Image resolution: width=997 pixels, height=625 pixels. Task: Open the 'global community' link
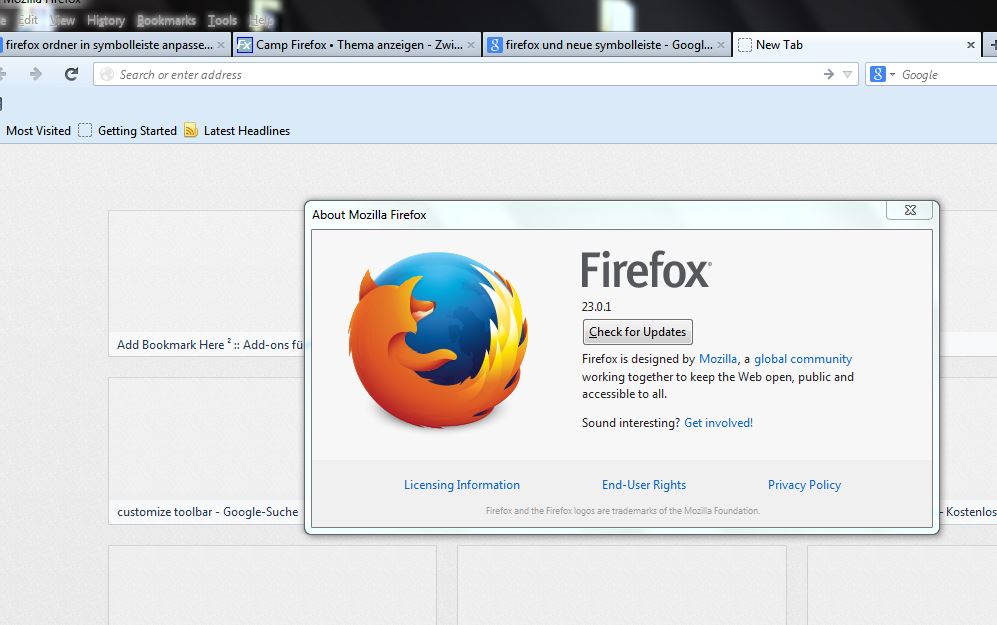803,359
